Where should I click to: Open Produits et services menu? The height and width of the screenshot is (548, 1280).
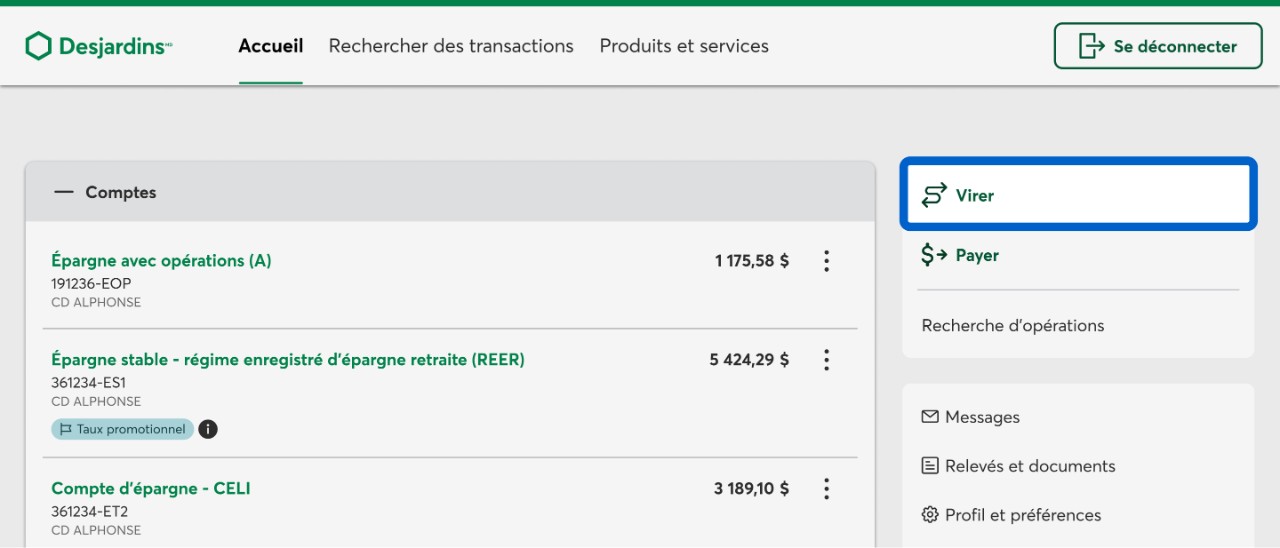[684, 46]
